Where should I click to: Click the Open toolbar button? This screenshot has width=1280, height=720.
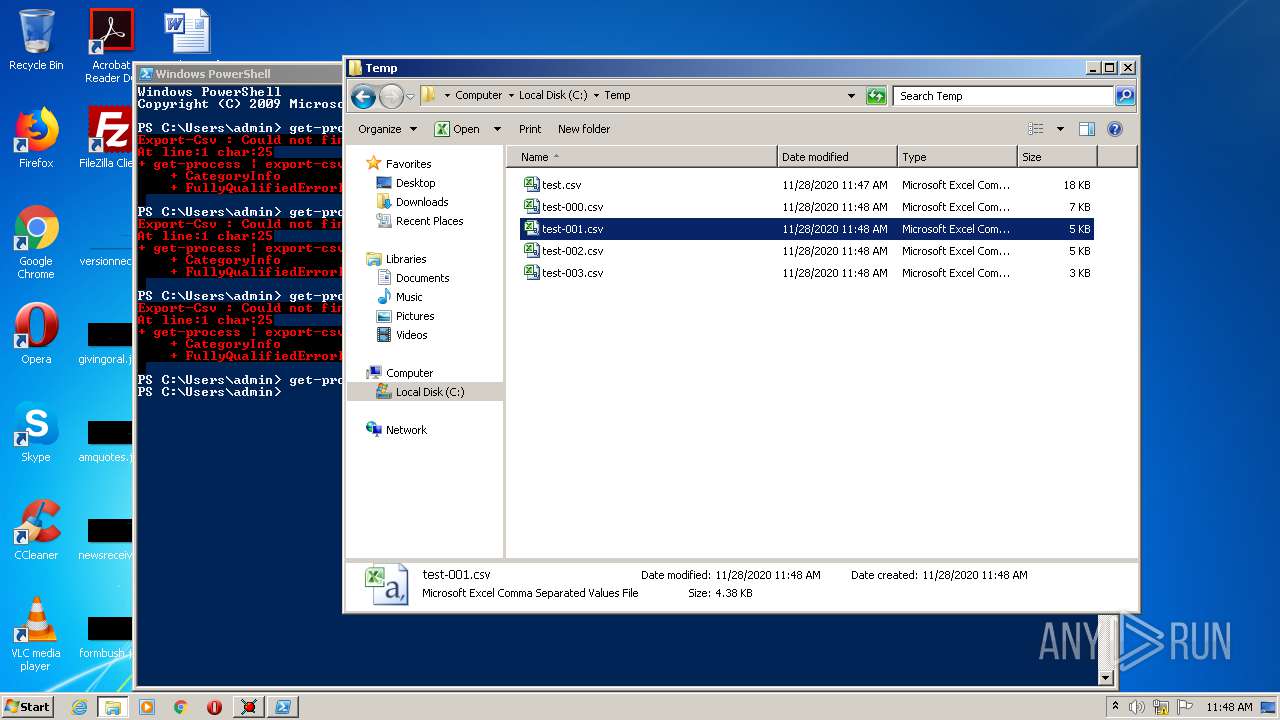pyautogui.click(x=457, y=129)
